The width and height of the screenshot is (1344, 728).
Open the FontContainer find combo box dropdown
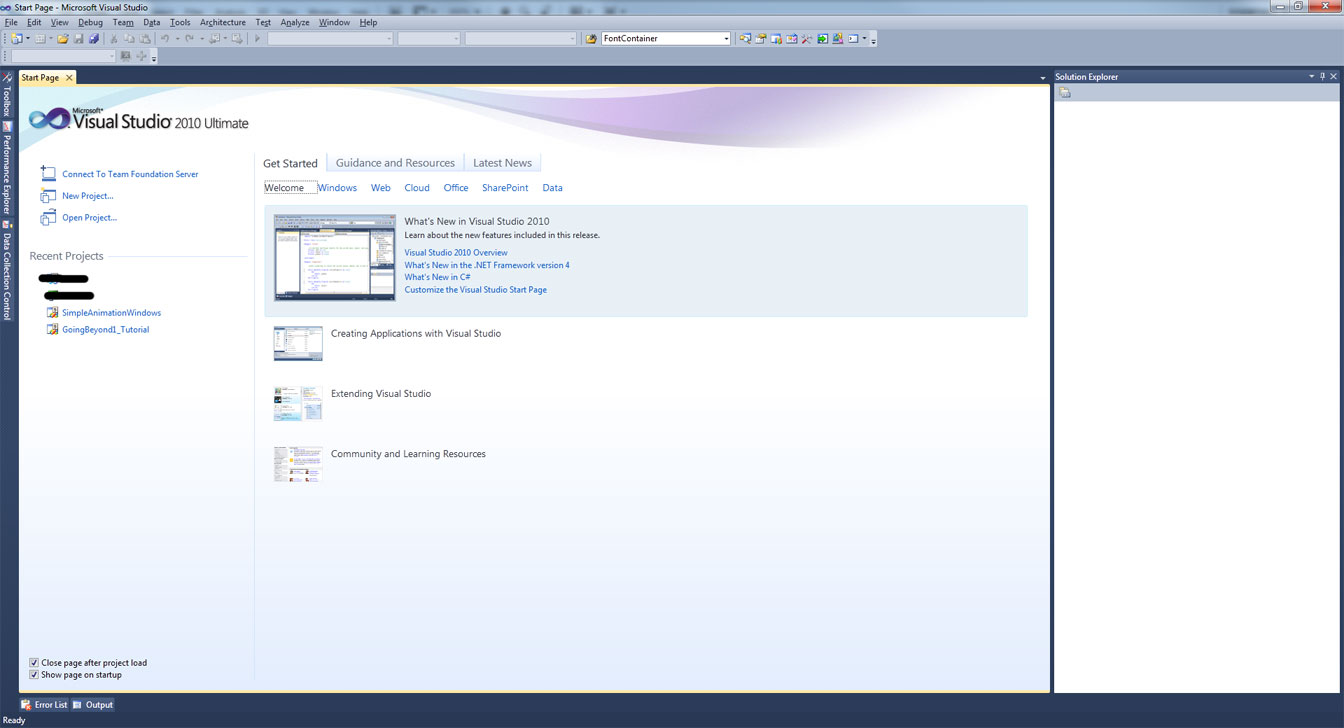(x=726, y=39)
